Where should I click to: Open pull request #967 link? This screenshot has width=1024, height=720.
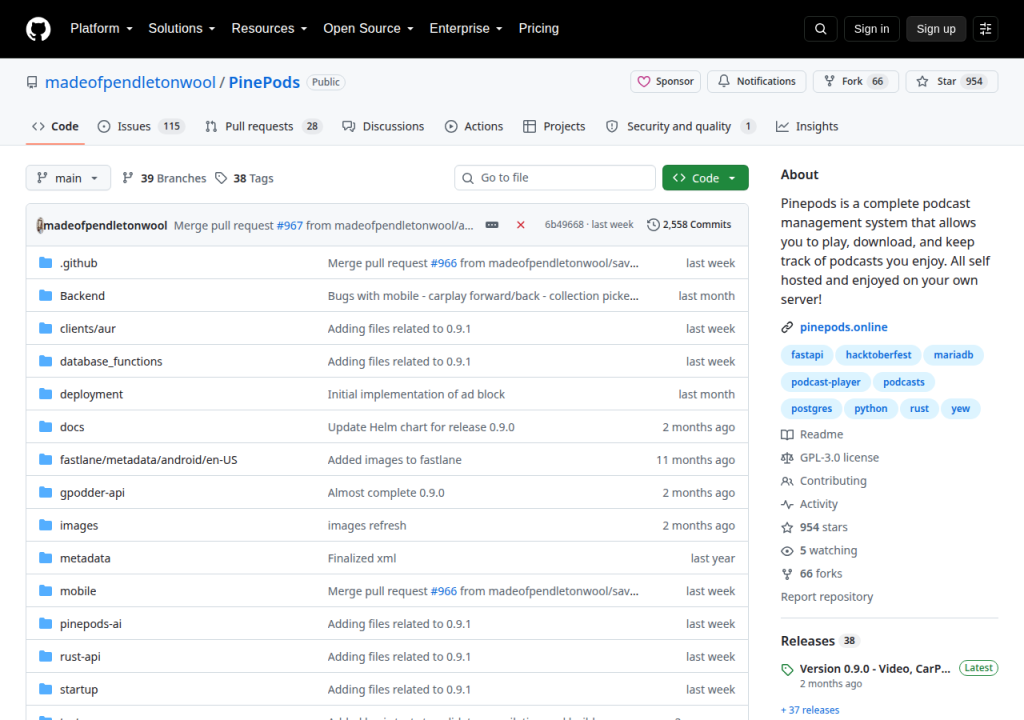pos(289,225)
